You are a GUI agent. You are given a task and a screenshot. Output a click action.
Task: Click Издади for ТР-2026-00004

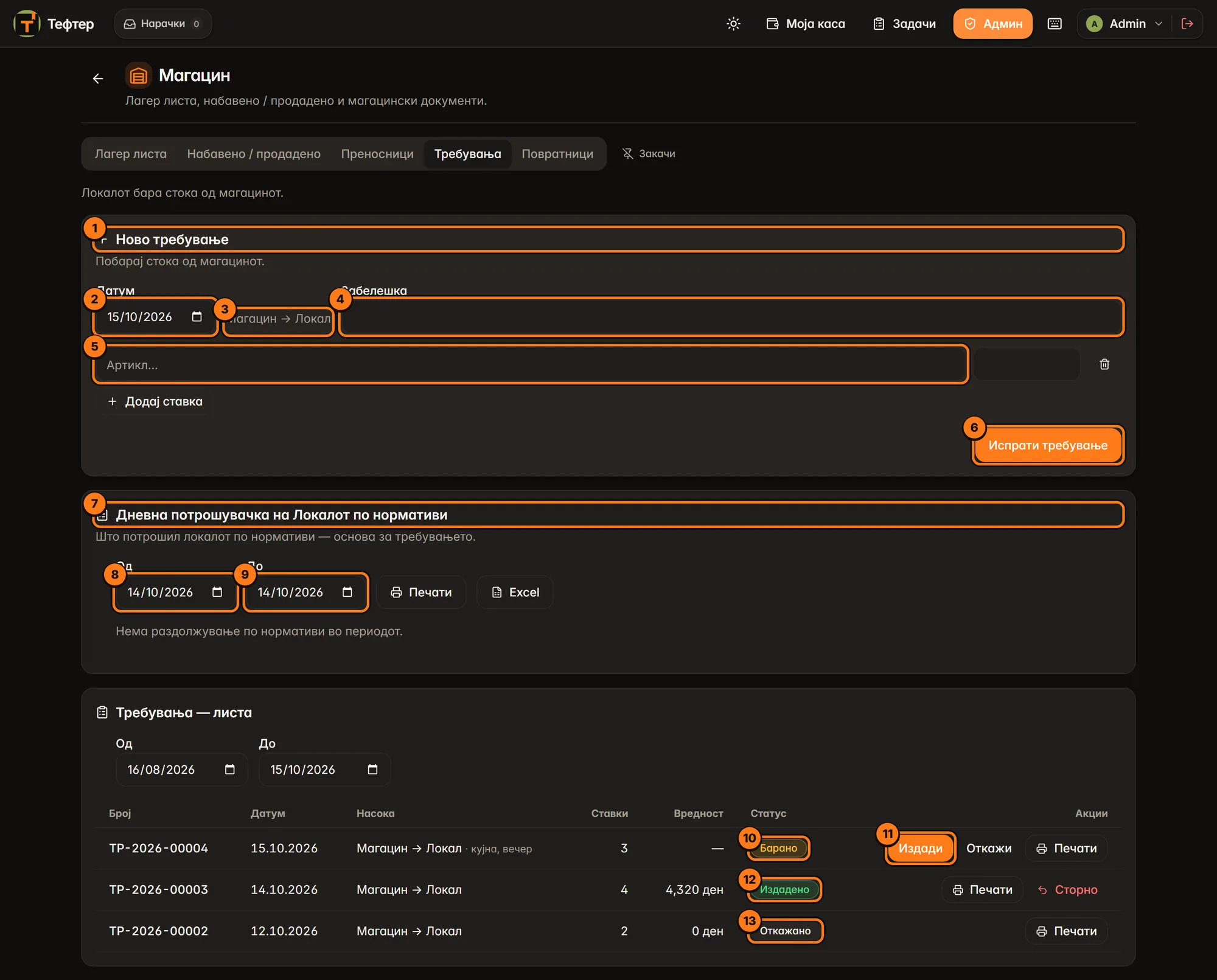(x=920, y=848)
